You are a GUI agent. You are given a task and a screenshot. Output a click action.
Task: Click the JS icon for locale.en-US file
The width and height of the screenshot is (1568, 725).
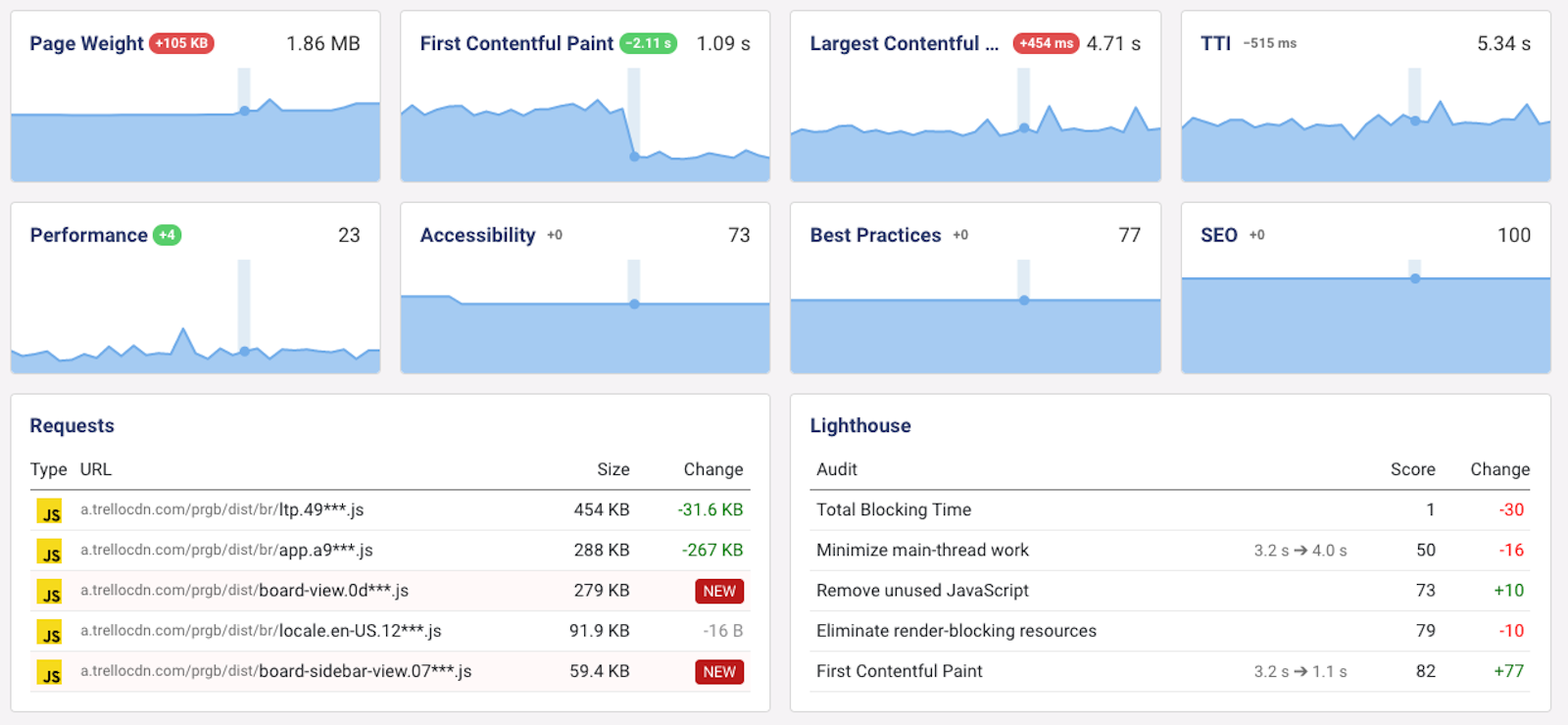(49, 632)
